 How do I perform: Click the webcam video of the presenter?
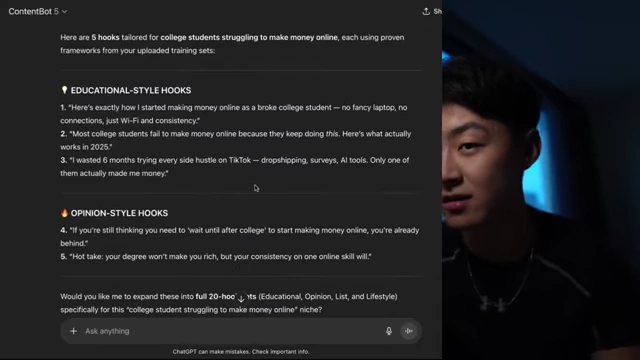point(541,180)
